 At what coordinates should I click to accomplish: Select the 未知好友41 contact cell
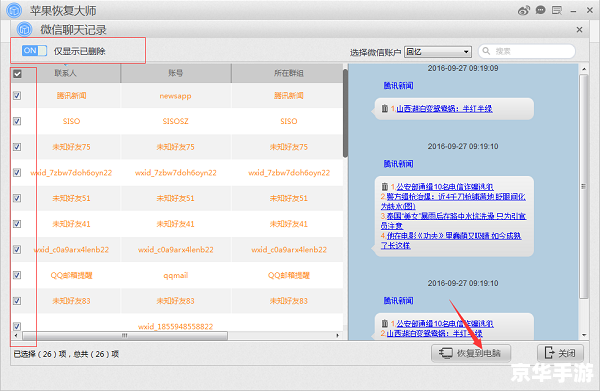(72, 224)
